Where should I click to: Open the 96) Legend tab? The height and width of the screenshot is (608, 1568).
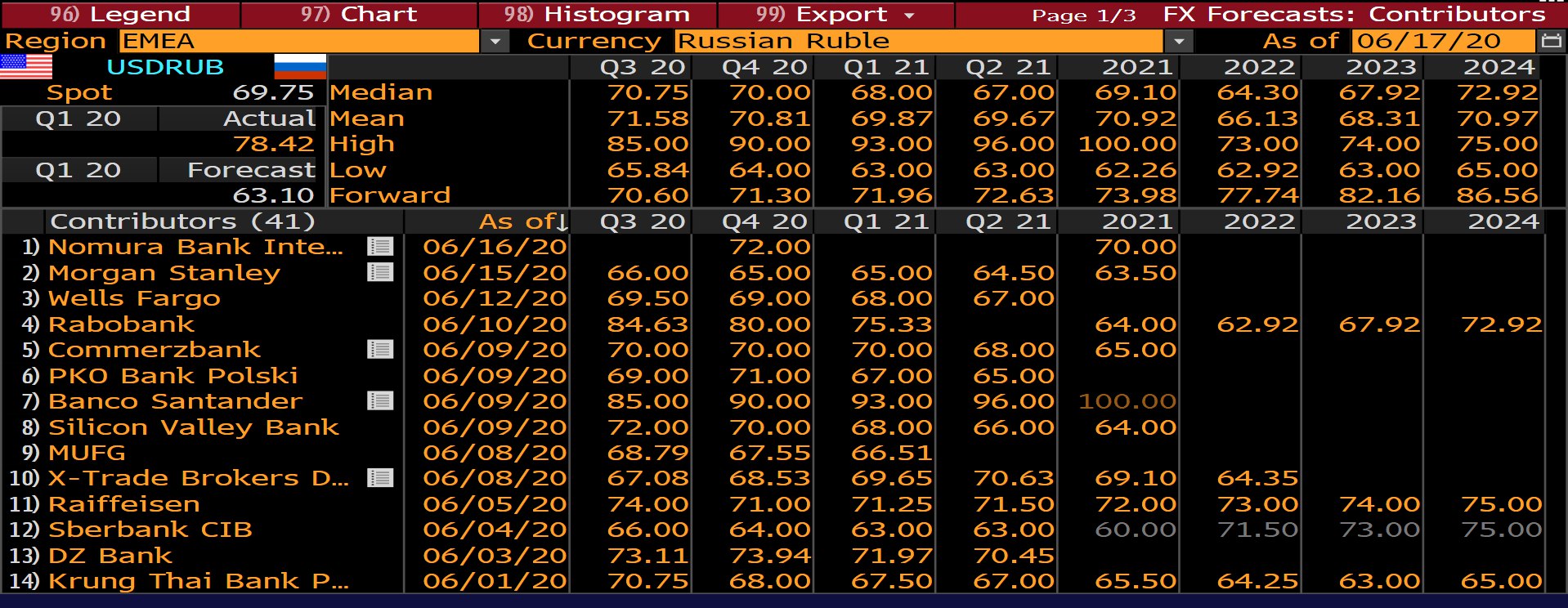[120, 15]
